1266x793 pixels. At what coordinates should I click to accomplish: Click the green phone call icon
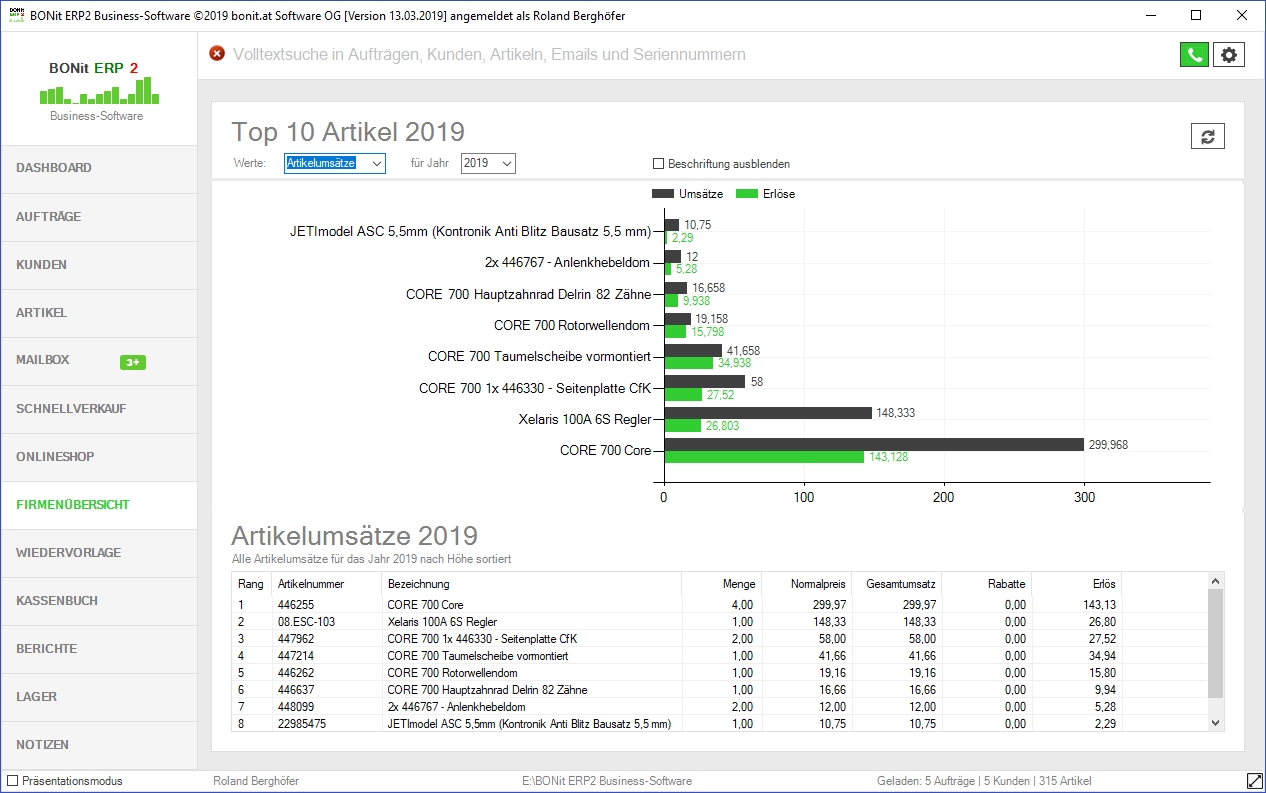[1194, 55]
